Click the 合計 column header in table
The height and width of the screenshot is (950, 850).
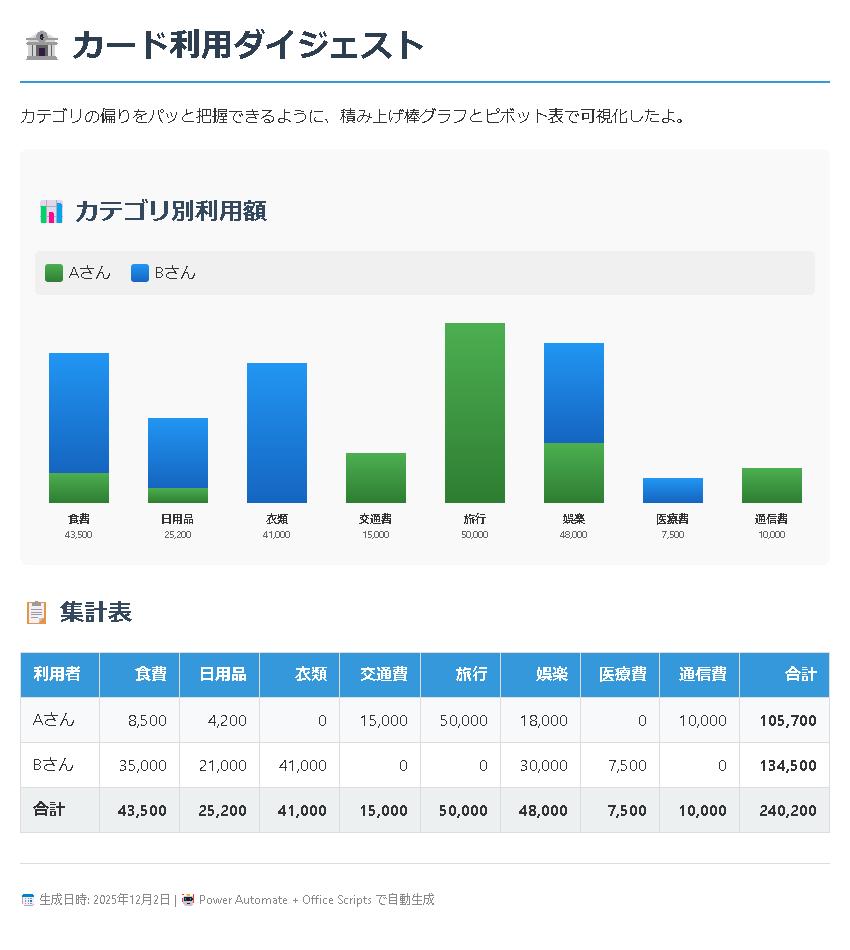[785, 675]
